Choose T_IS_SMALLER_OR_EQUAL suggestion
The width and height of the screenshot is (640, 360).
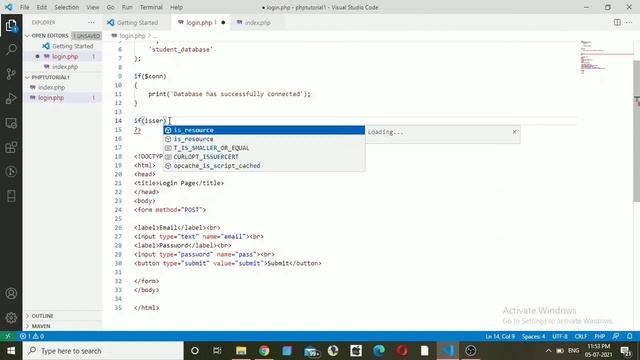coord(264,148)
